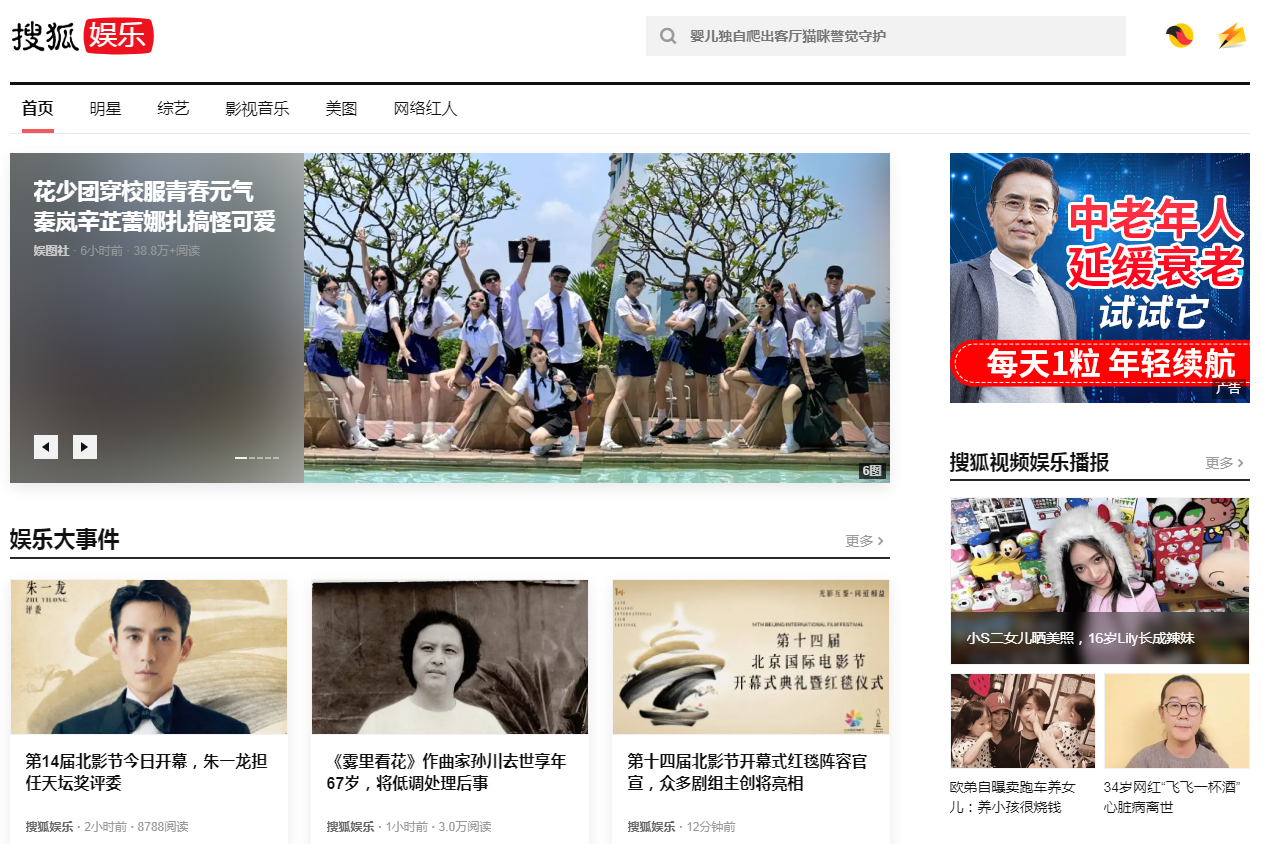Open the yellow lightning bolt icon
Image resolution: width=1265 pixels, height=844 pixels.
point(1232,36)
